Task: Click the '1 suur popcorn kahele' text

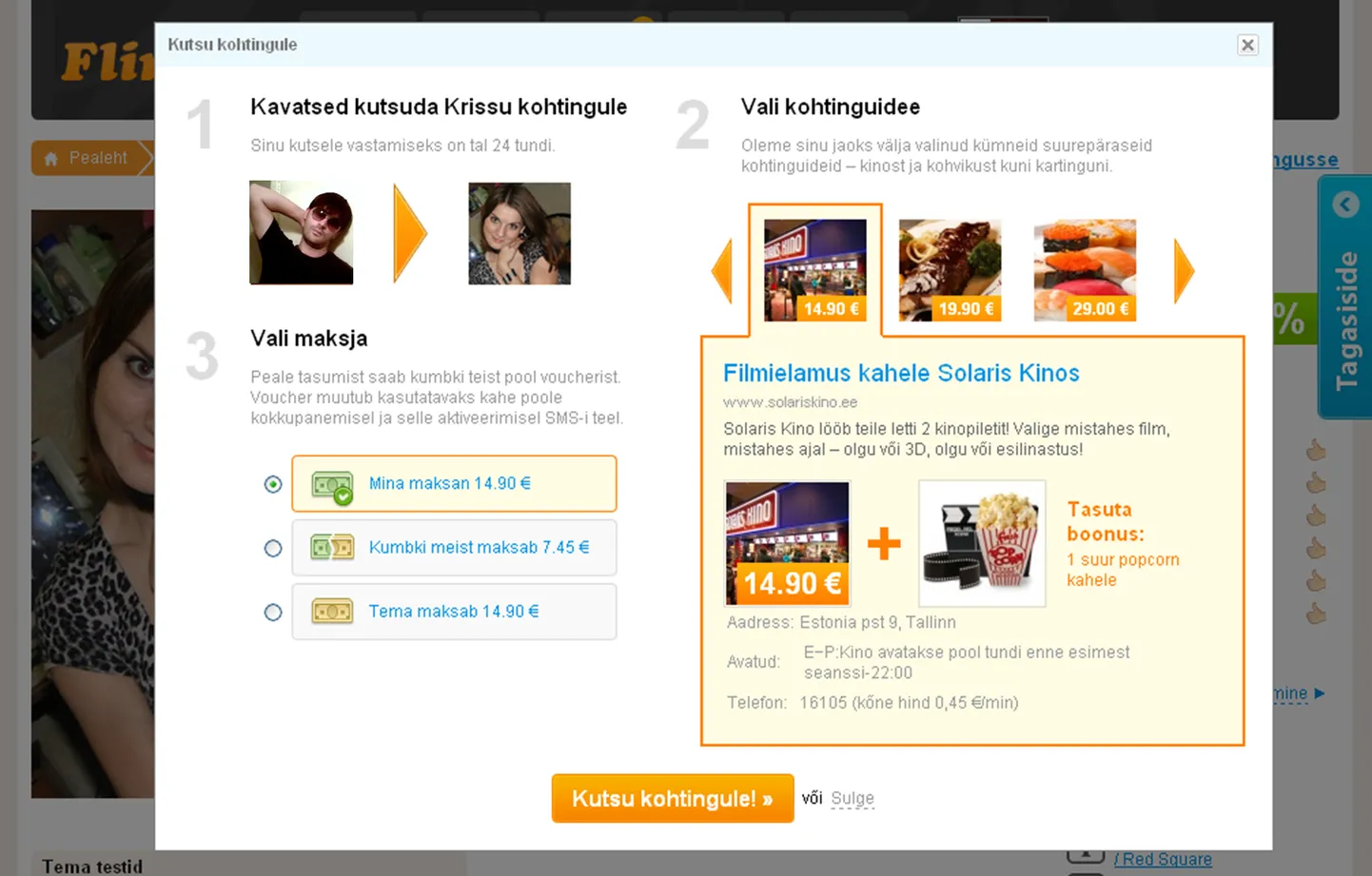Action: click(x=1123, y=570)
